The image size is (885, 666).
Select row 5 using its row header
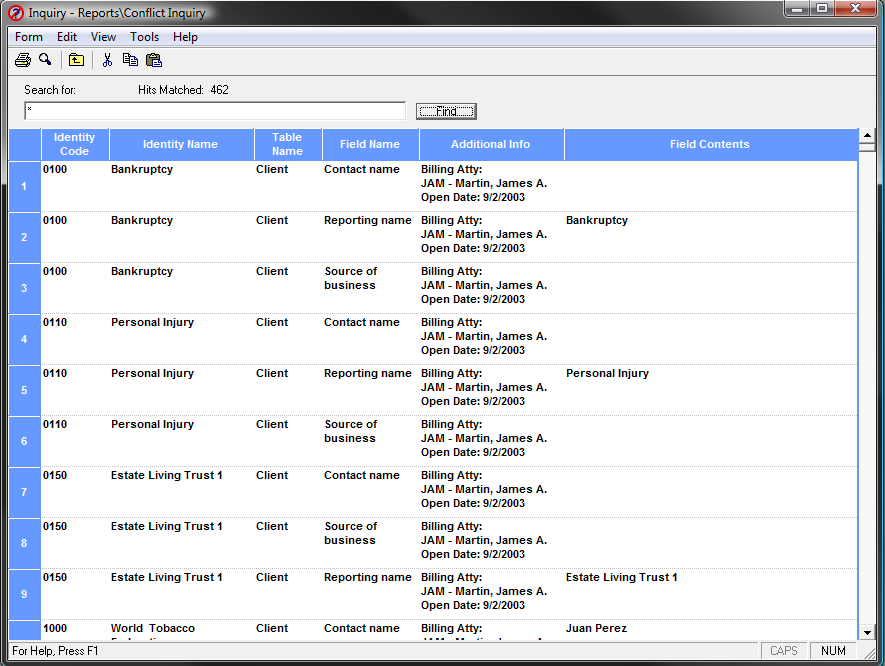pyautogui.click(x=24, y=390)
